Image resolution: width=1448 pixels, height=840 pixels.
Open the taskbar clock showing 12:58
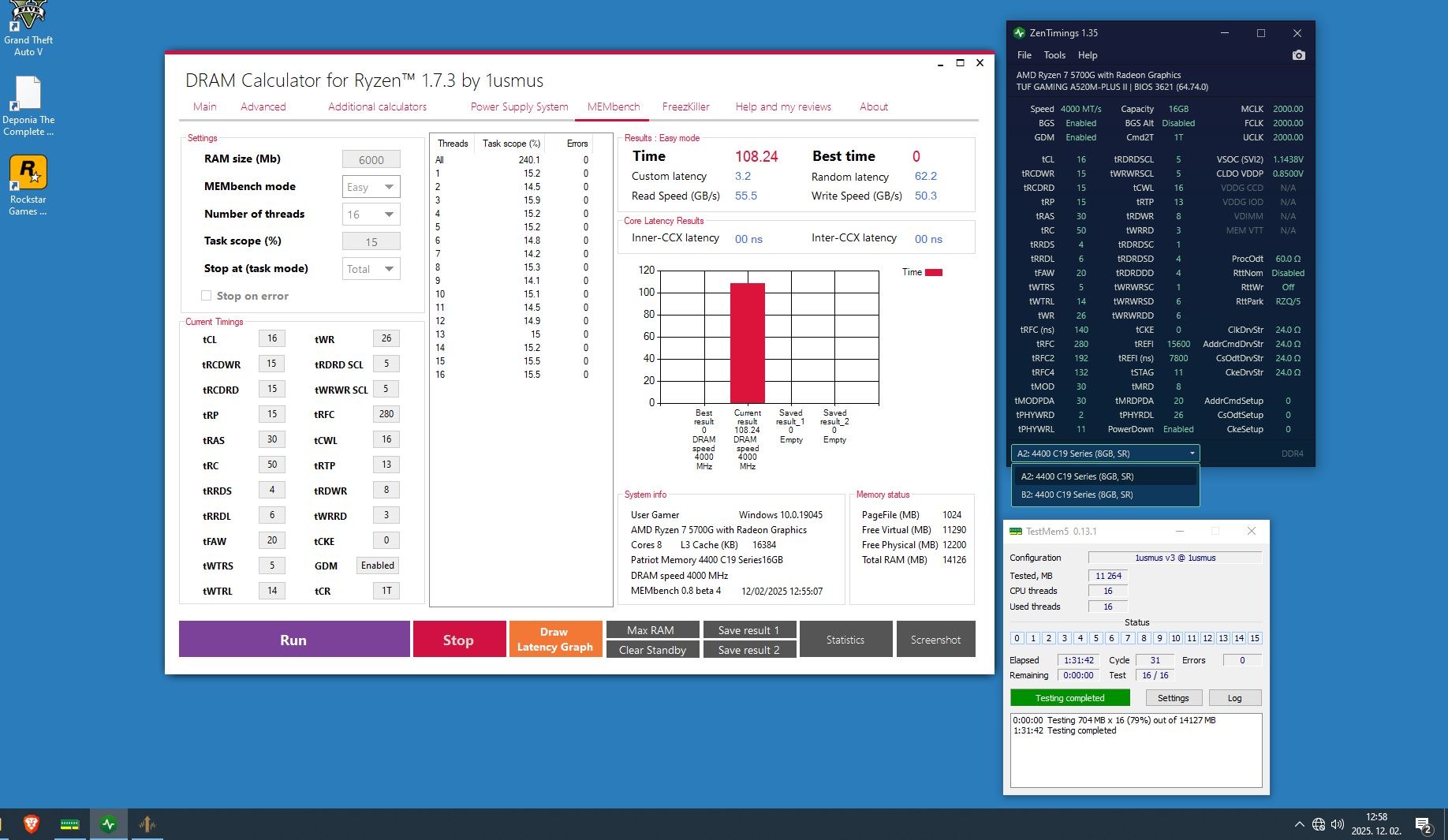click(1376, 824)
